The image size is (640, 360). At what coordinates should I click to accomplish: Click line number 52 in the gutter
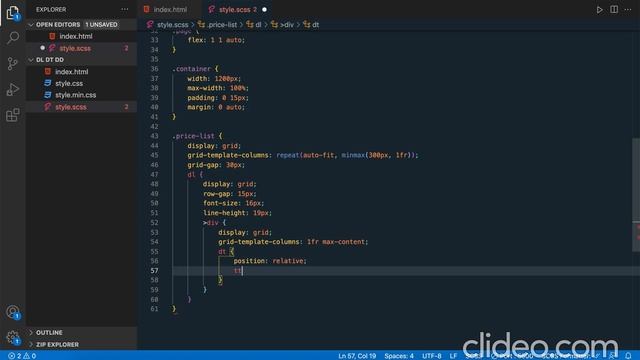[154, 223]
